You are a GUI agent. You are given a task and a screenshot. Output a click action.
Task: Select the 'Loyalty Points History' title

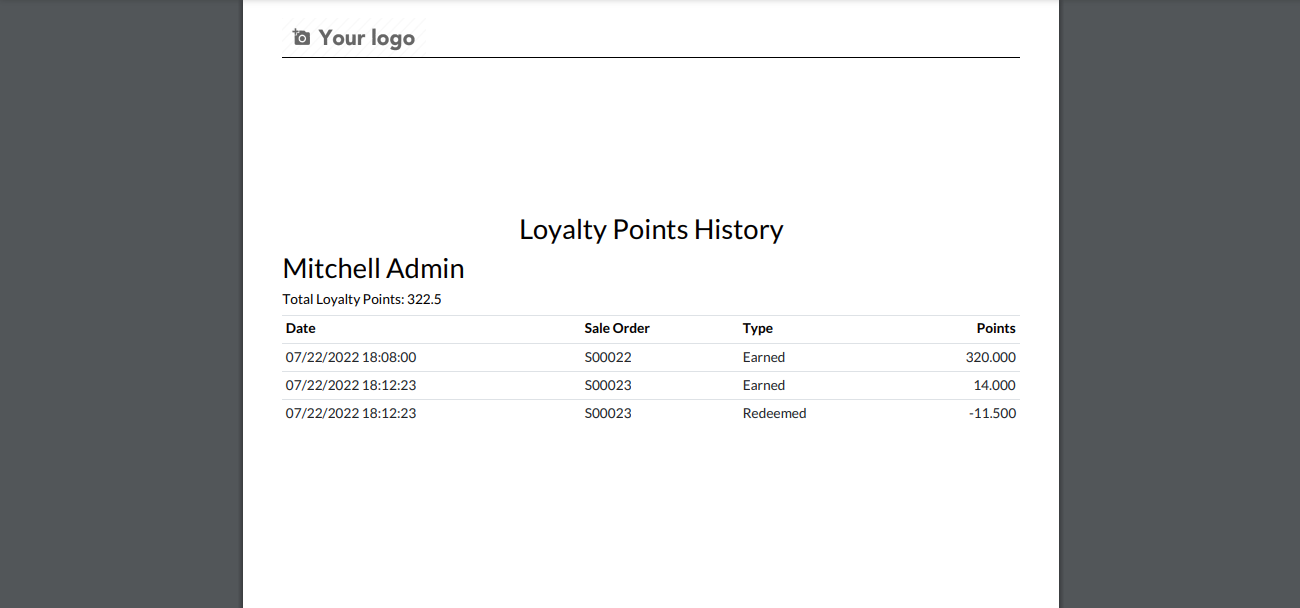[651, 229]
